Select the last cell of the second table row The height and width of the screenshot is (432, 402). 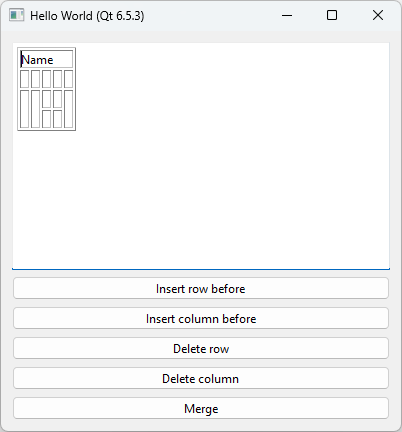pyautogui.click(x=68, y=79)
